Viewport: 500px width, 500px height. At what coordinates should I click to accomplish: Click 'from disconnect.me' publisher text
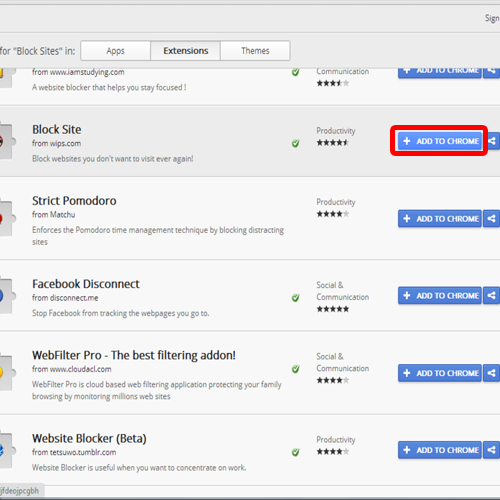(65, 298)
